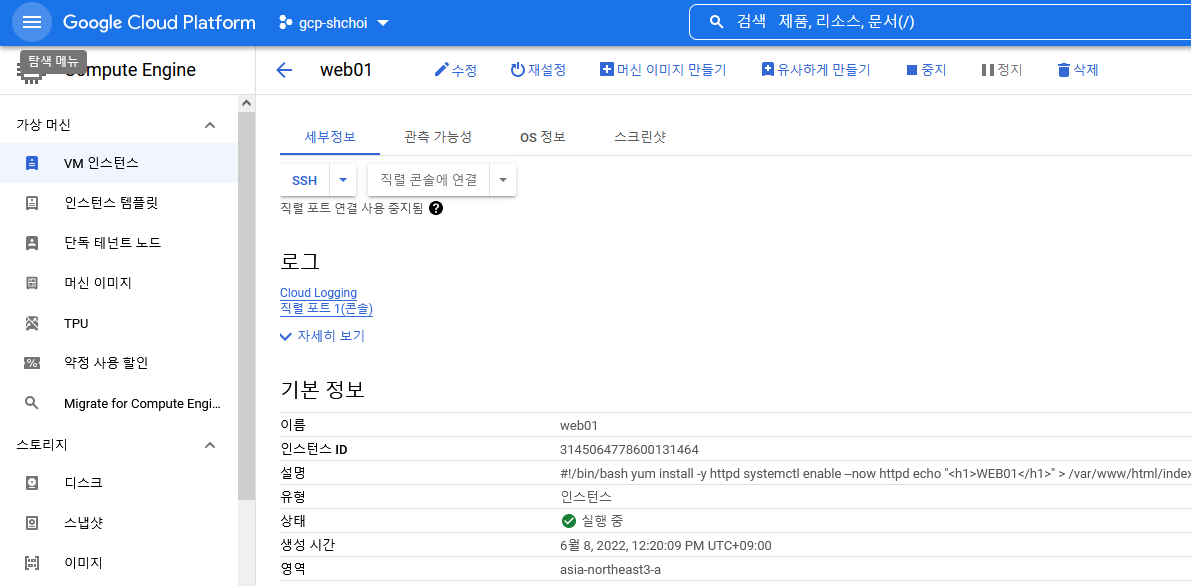This screenshot has width=1191, height=586.
Task: Click the description startup script text
Action: 875,474
